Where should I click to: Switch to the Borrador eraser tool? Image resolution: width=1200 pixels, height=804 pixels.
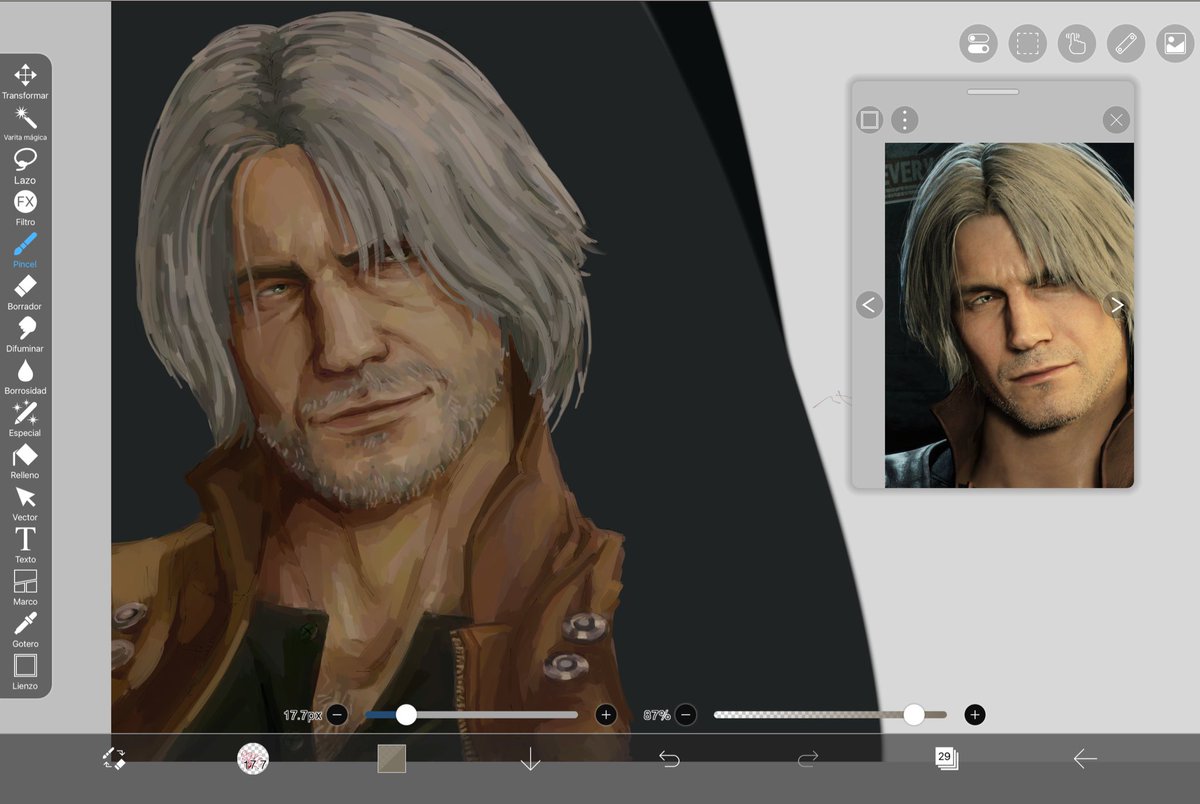tap(25, 292)
